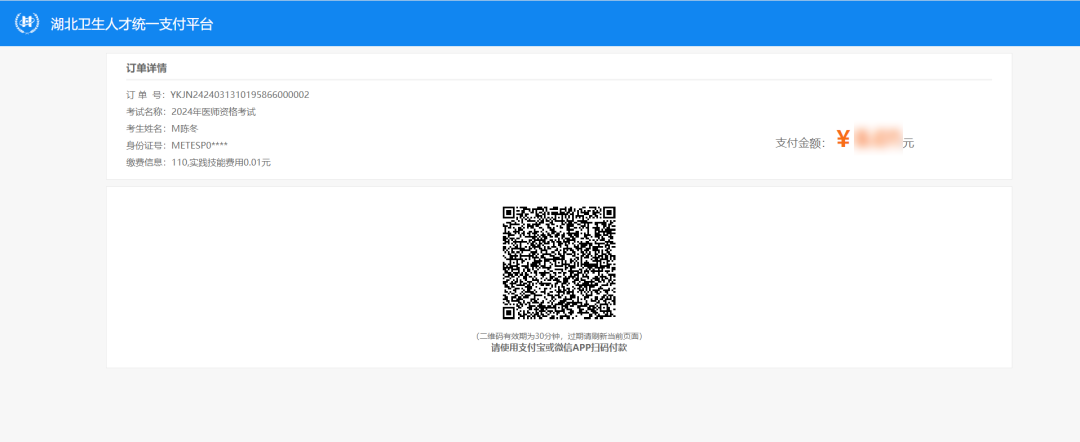1080x442 pixels.
Task: Select order number YKJN2424031310195866000002
Action: click(x=240, y=95)
